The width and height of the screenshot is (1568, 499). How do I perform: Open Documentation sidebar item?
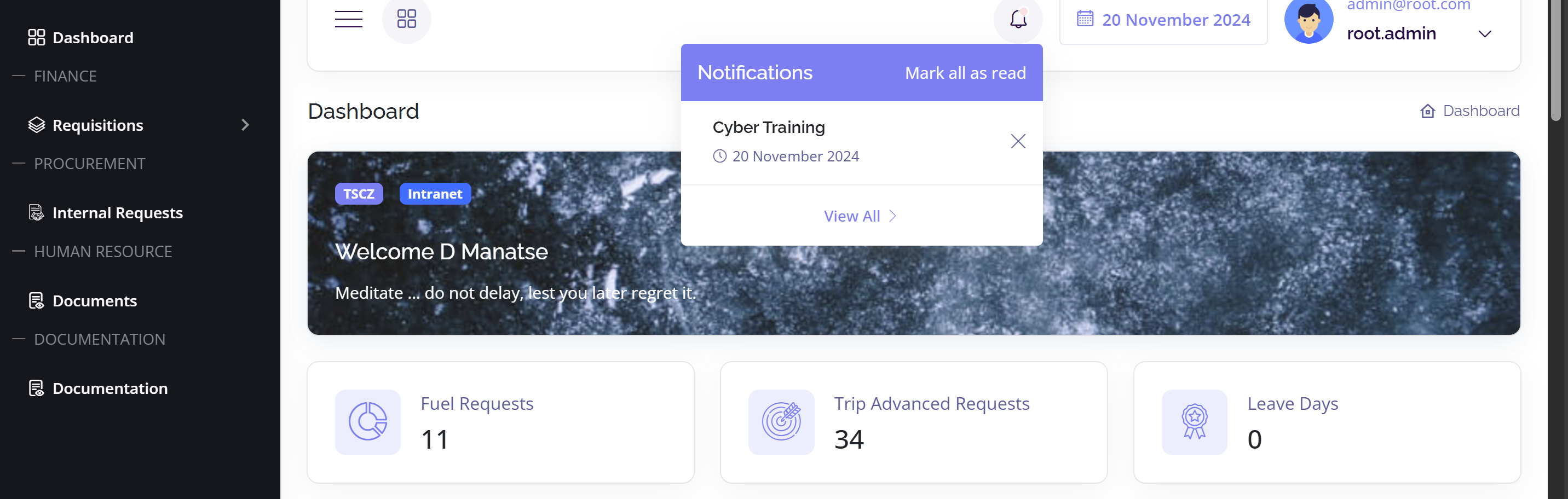pos(109,388)
